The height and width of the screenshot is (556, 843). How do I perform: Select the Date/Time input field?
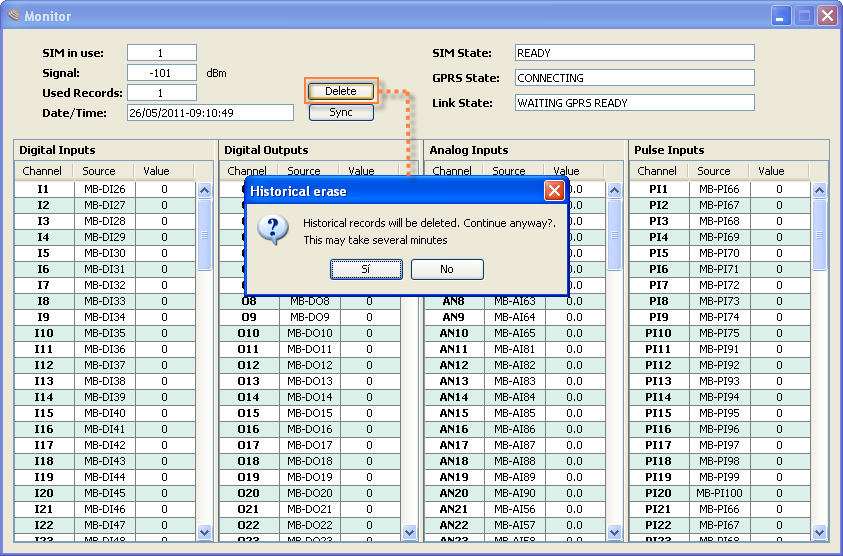coord(210,113)
